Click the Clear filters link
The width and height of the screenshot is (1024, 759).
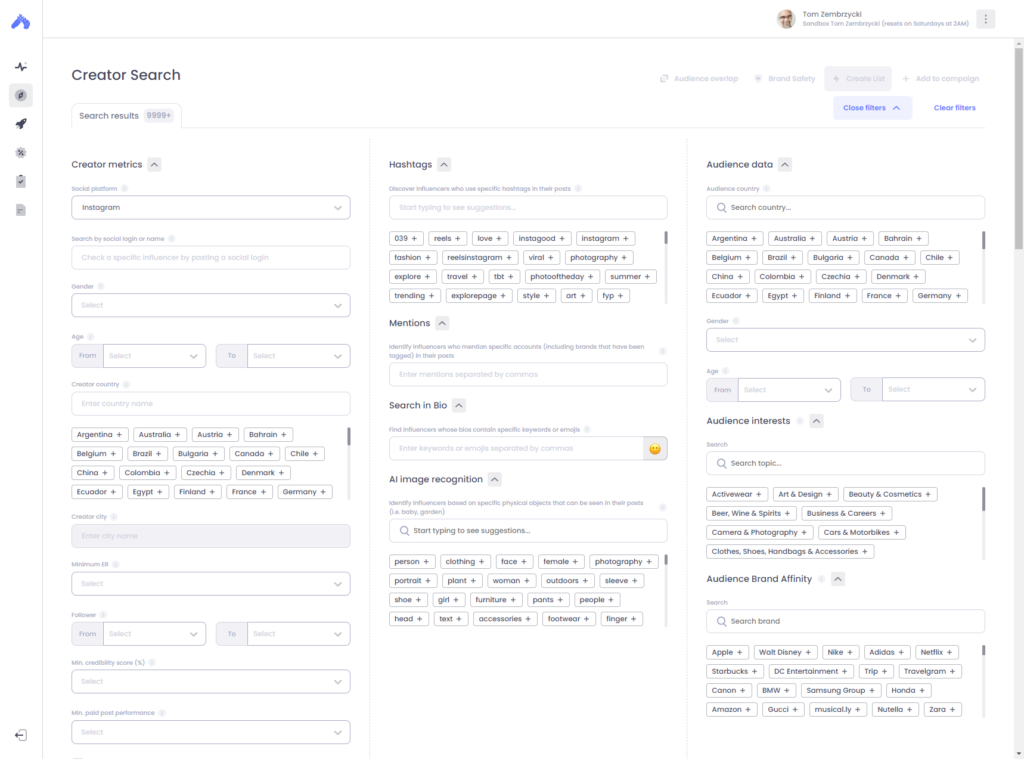click(x=954, y=107)
